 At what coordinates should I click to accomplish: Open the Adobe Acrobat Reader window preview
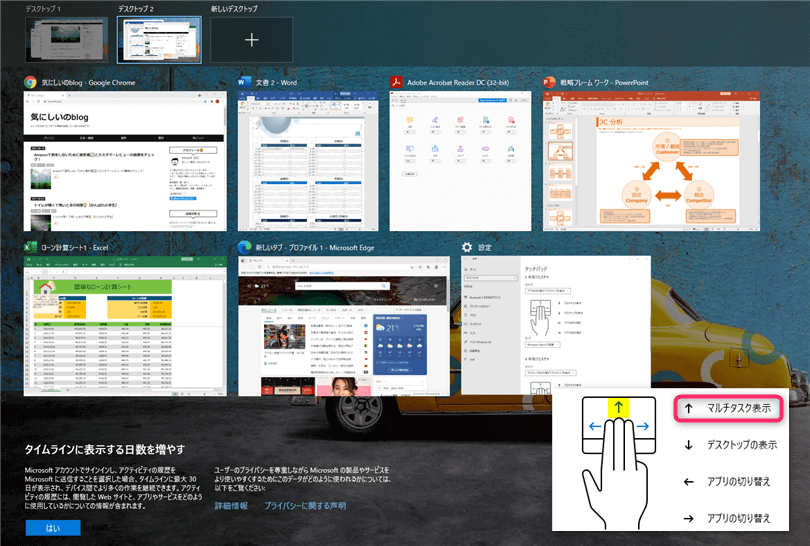[x=460, y=161]
